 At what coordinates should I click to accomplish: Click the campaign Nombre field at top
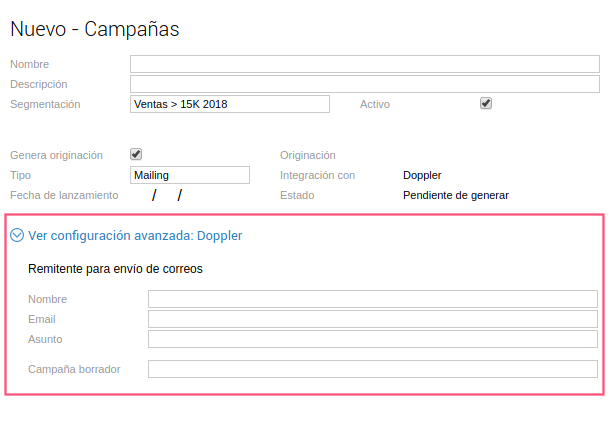coord(364,64)
